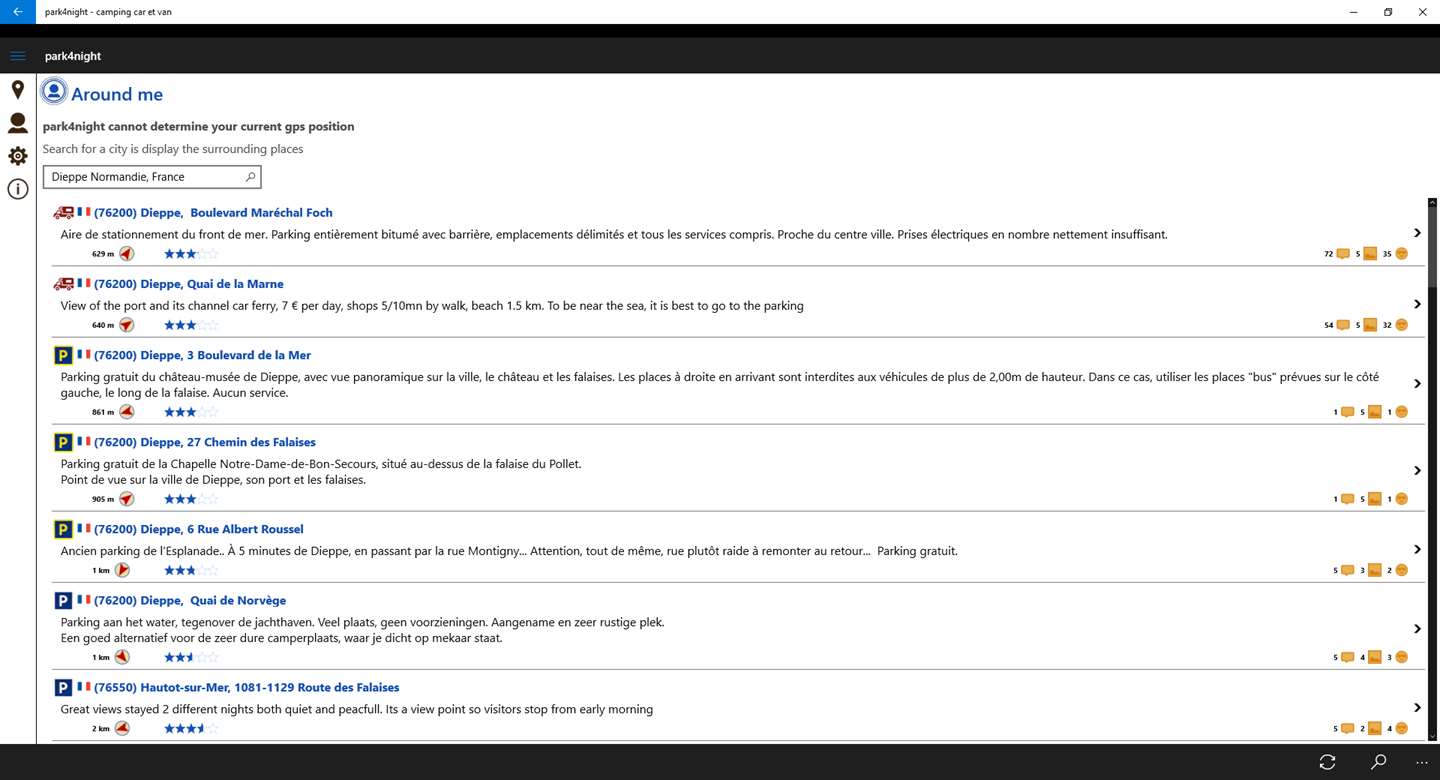Open the 6 Rue Albert Roussel listing
This screenshot has width=1440, height=780.
tap(221, 529)
